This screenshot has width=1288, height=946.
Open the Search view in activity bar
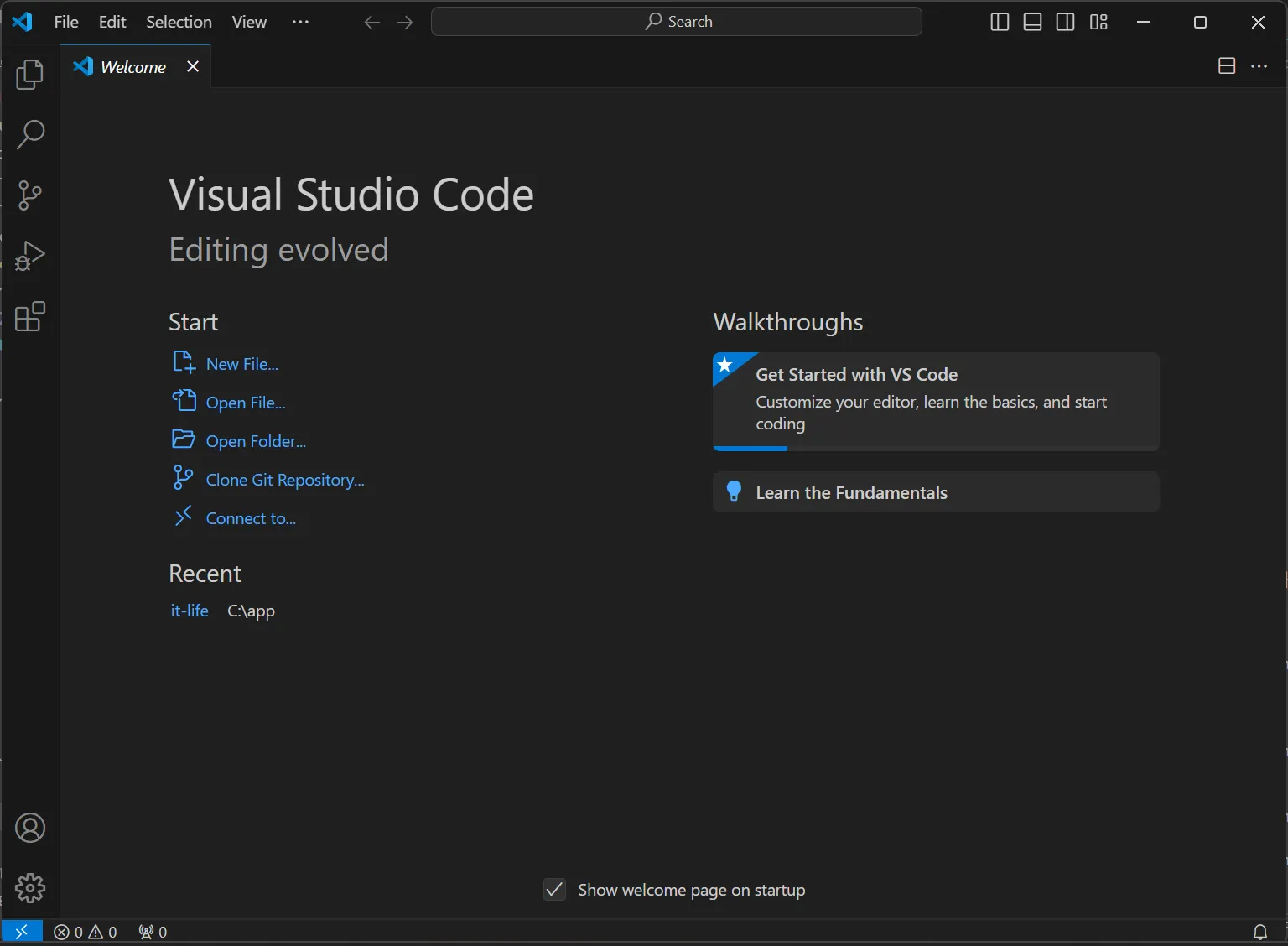click(30, 134)
